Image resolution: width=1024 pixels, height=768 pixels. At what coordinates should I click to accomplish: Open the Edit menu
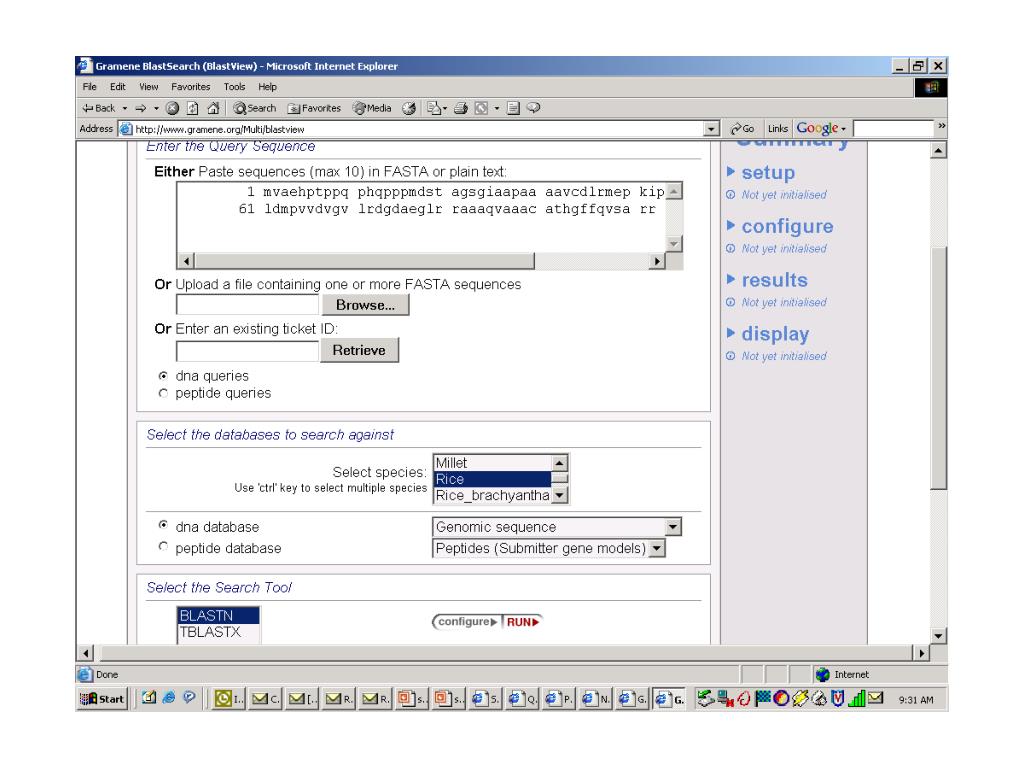click(x=118, y=87)
